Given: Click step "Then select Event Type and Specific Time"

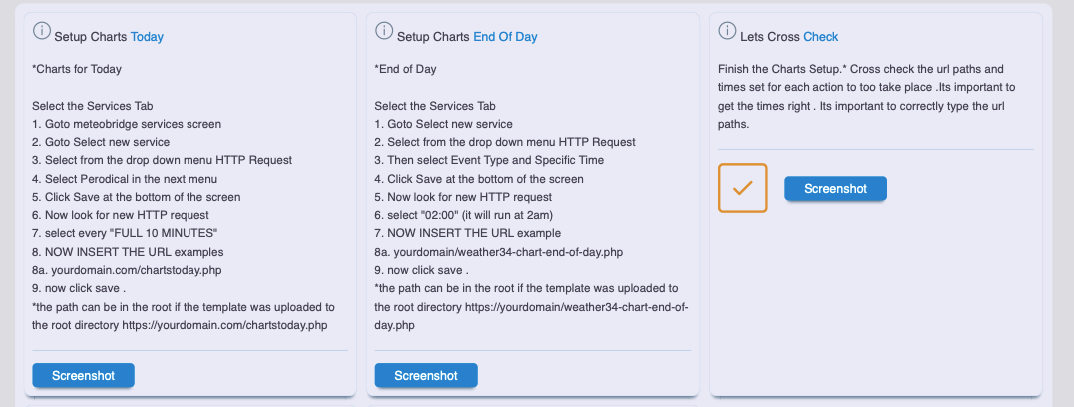Looking at the screenshot, I should [x=489, y=161].
